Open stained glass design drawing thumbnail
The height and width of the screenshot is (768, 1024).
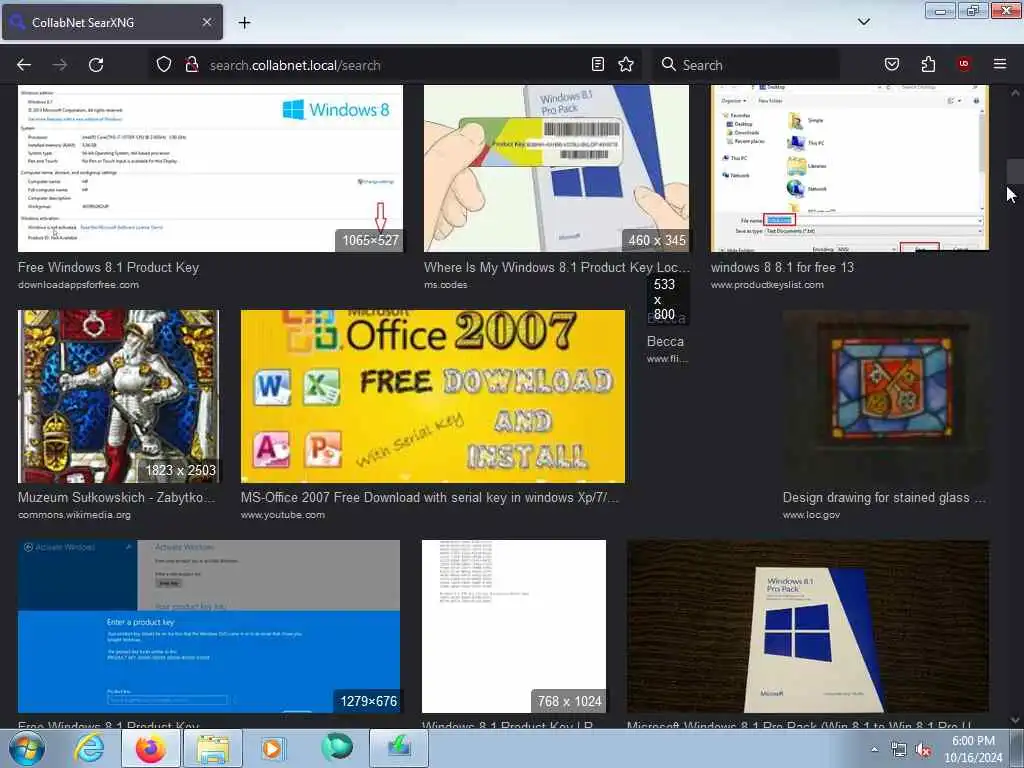886,396
